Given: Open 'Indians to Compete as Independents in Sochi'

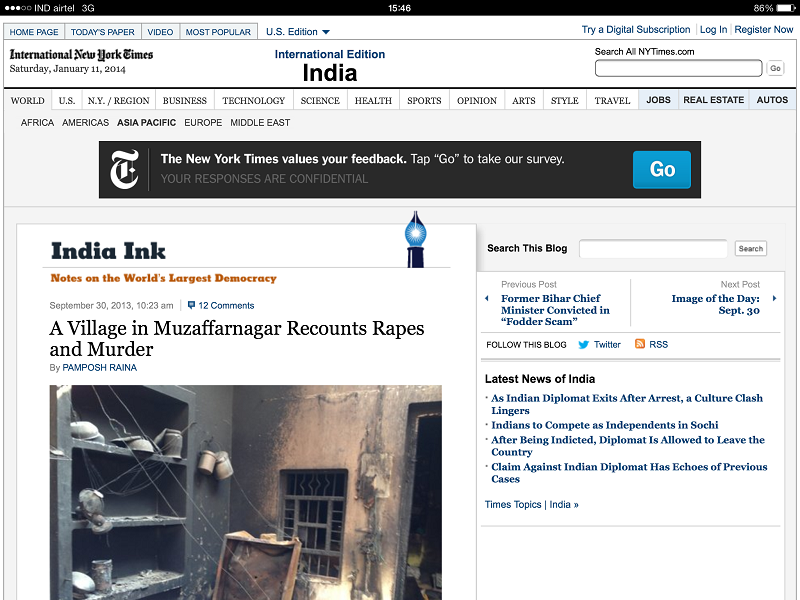Looking at the screenshot, I should pyautogui.click(x=605, y=425).
